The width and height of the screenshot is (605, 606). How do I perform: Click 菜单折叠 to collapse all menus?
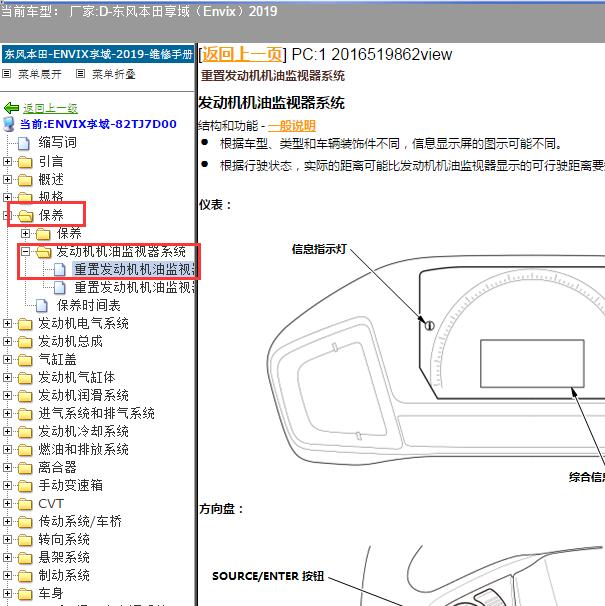tap(114, 74)
